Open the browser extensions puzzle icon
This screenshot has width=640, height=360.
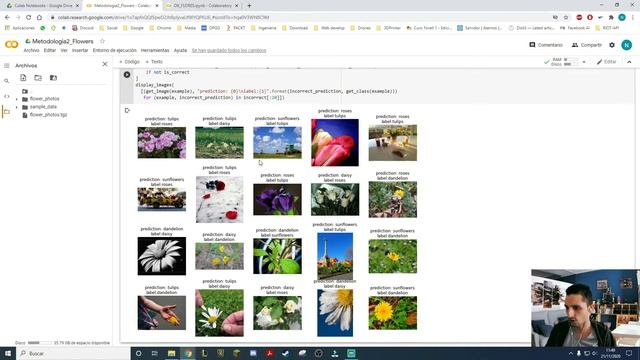coord(611,17)
